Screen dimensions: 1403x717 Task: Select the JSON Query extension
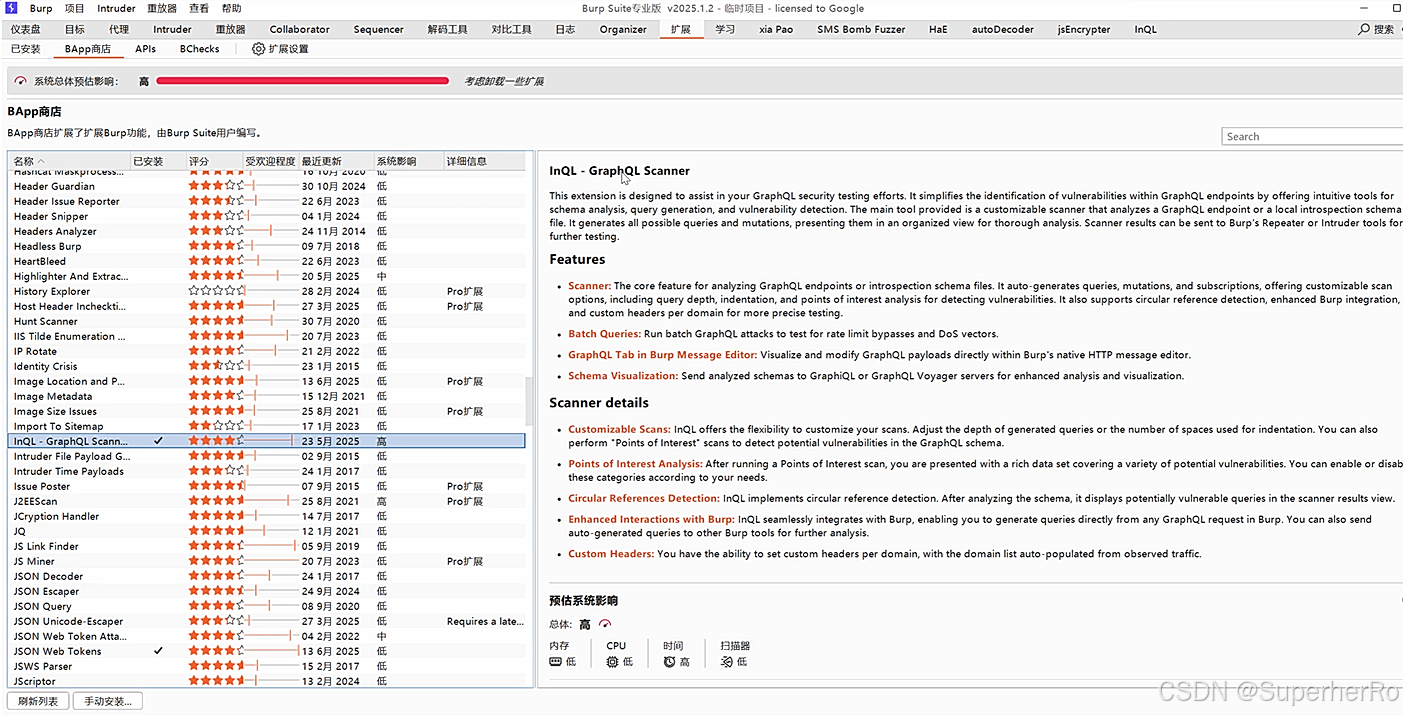(266, 606)
